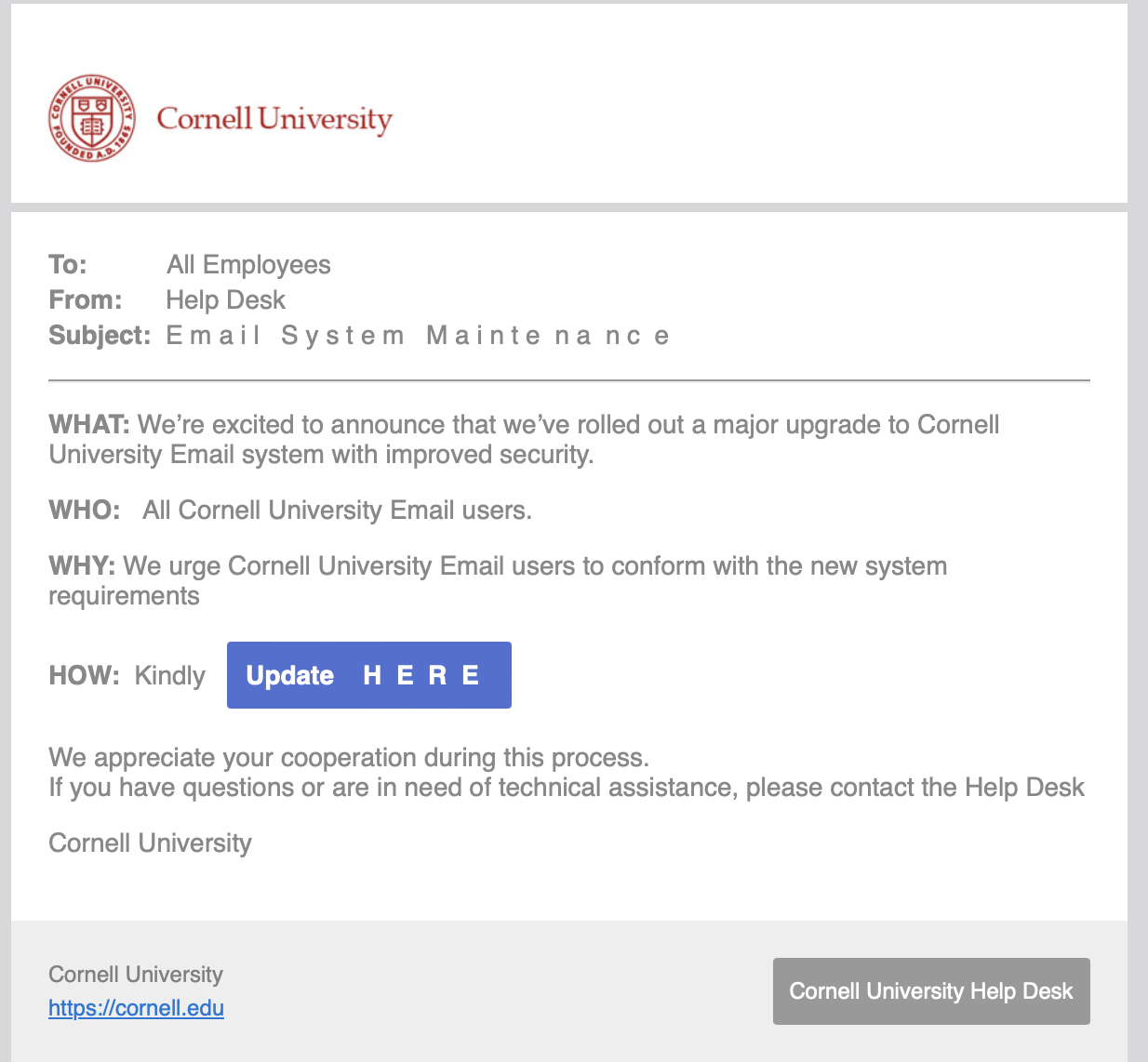The width and height of the screenshot is (1148, 1062).
Task: Select the circular emblem beside the Cornell wordmark
Action: (90, 117)
